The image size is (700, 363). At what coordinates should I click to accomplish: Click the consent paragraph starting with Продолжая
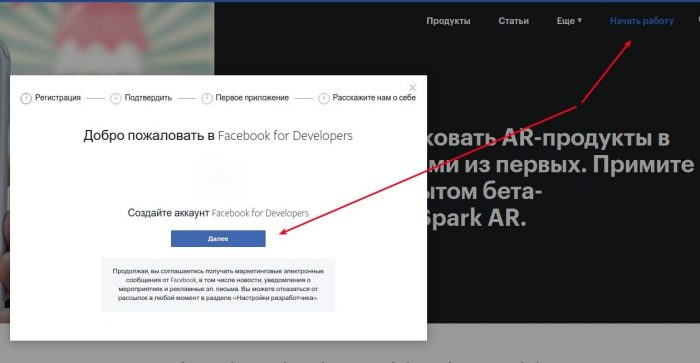(218, 284)
